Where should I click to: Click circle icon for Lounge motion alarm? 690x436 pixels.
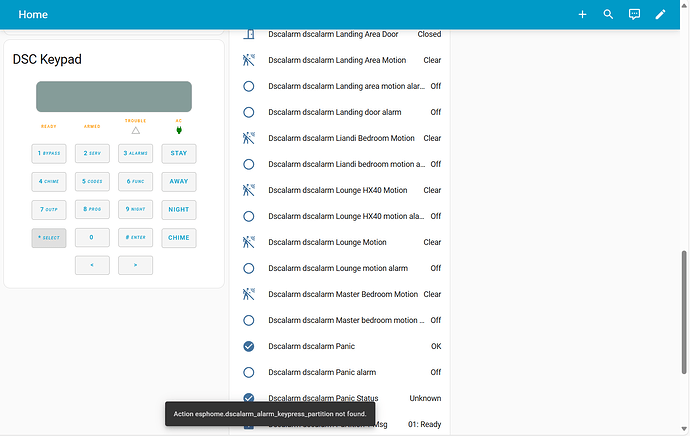(249, 268)
